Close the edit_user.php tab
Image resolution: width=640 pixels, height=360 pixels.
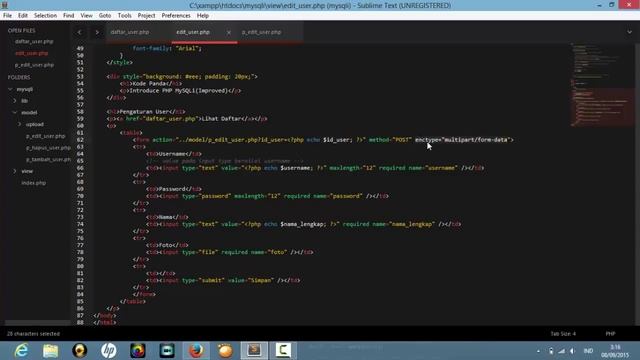pos(229,32)
